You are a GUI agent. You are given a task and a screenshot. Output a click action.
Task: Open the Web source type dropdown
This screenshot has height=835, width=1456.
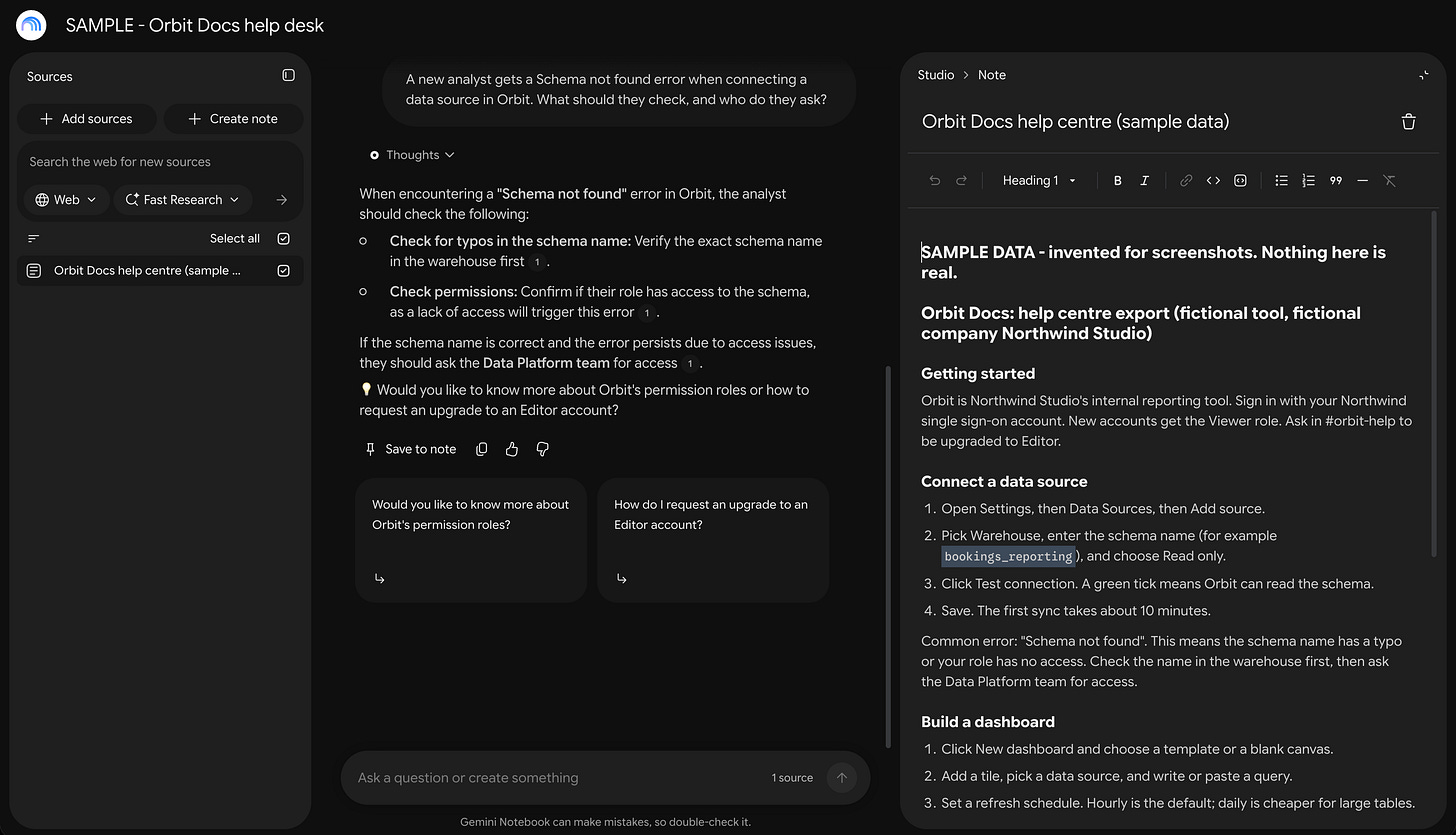point(66,200)
